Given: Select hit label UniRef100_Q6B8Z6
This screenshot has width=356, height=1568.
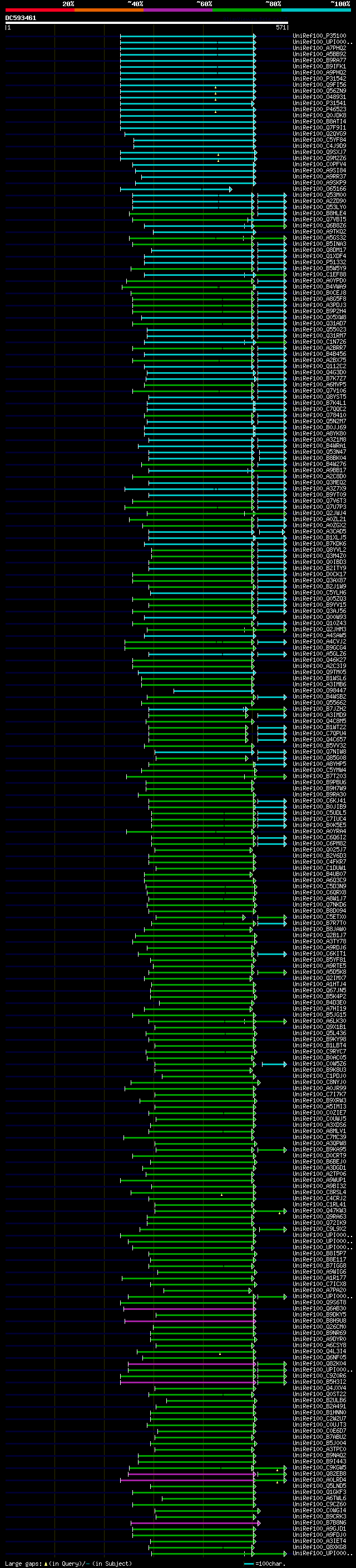Looking at the screenshot, I should tap(319, 225).
